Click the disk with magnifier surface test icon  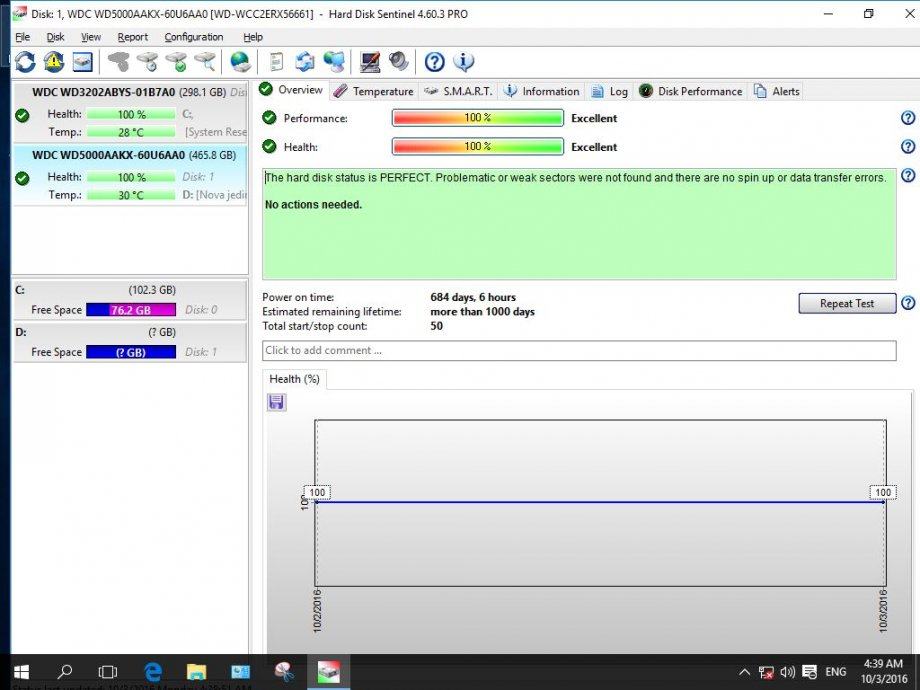click(x=205, y=62)
